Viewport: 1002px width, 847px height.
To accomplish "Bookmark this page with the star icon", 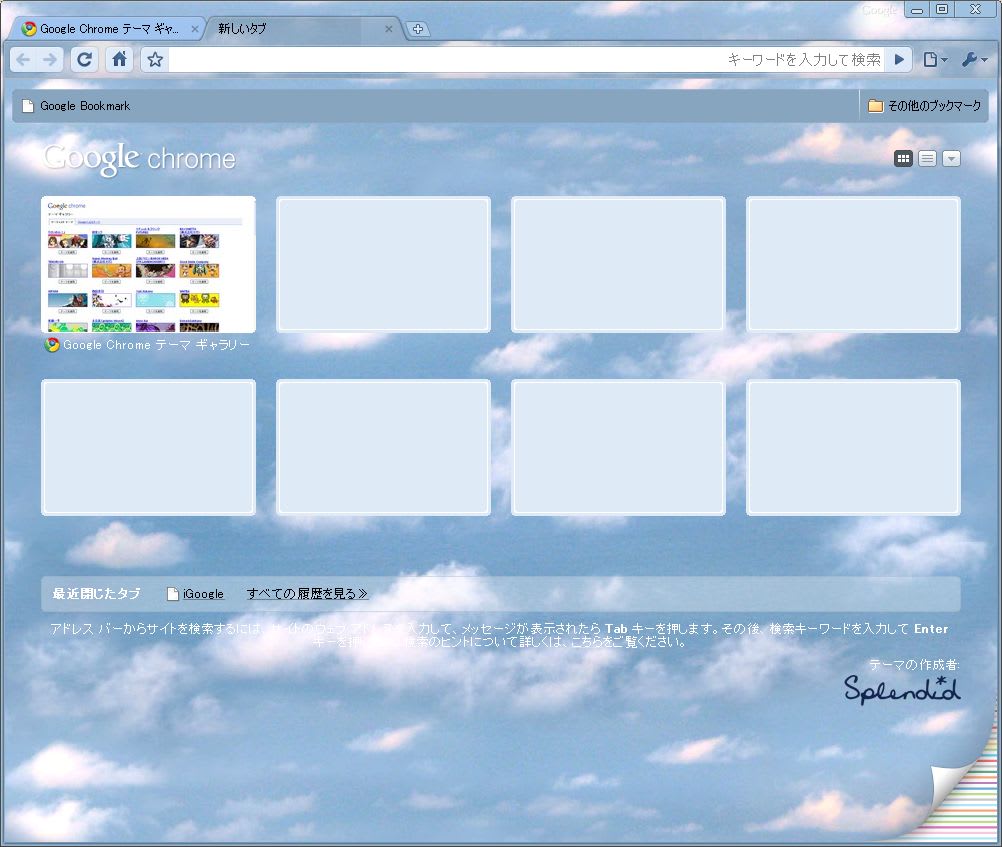I will pos(155,60).
